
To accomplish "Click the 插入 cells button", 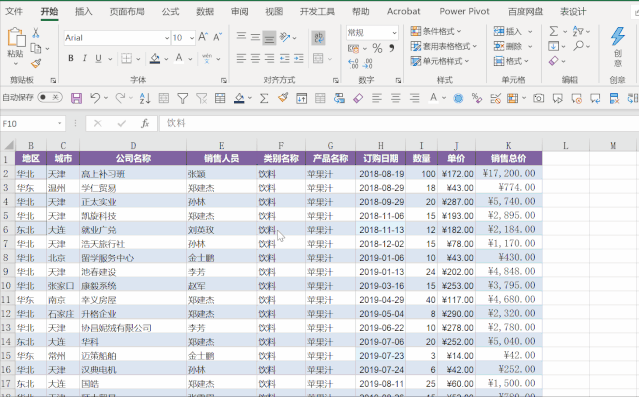I will [508, 31].
